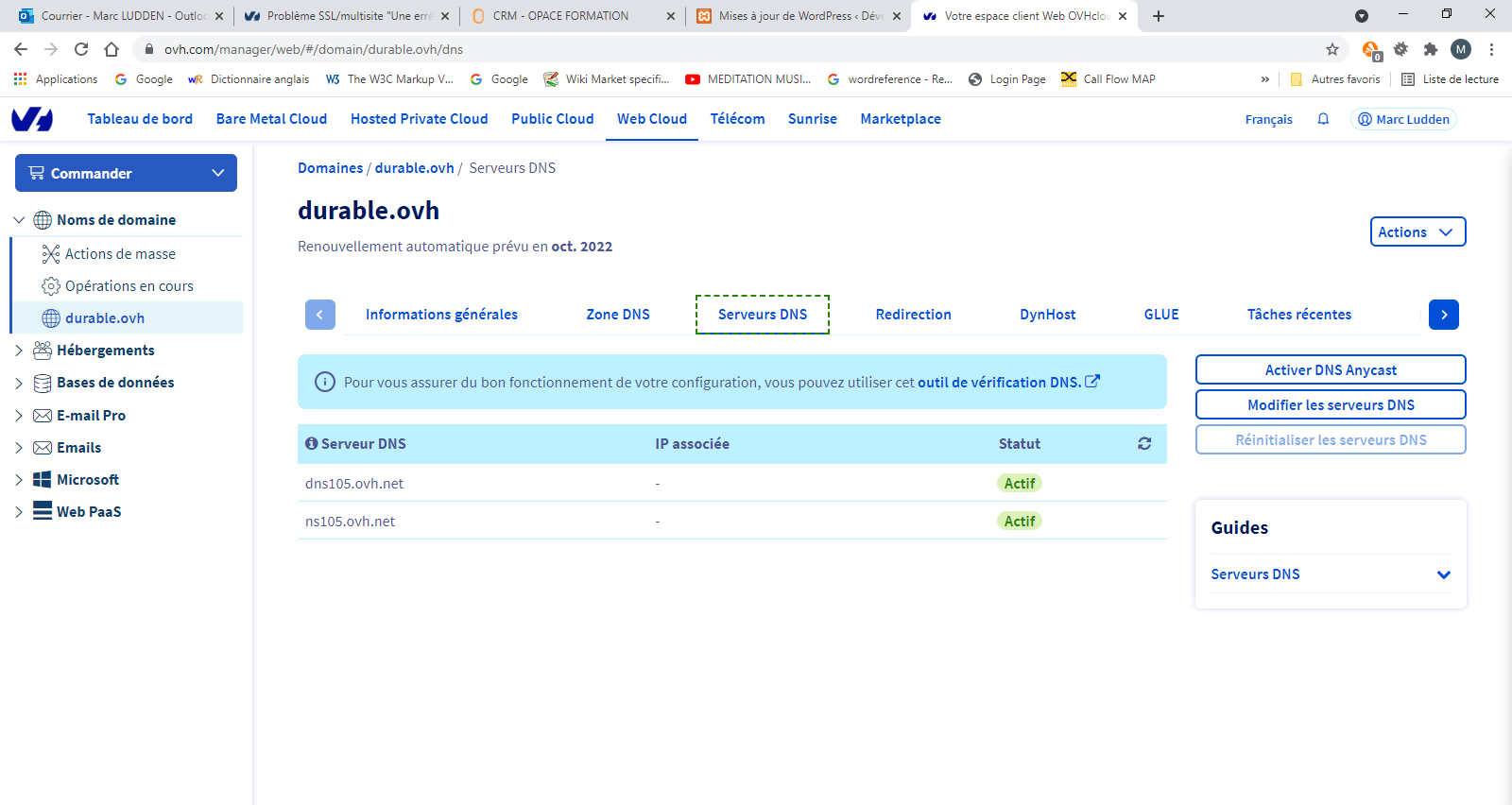1512x805 pixels.
Task: Expand the Hébergements tree section
Action: [x=19, y=351]
